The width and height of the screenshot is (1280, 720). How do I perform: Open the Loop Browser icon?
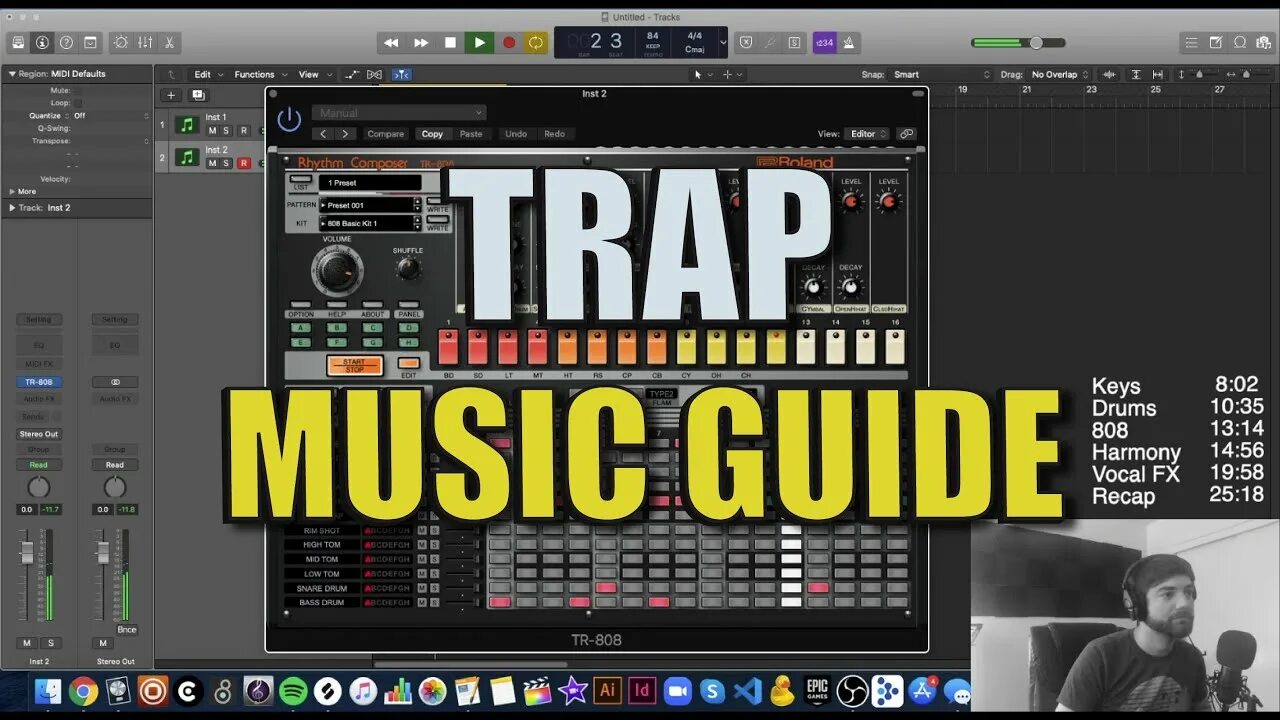click(1240, 42)
